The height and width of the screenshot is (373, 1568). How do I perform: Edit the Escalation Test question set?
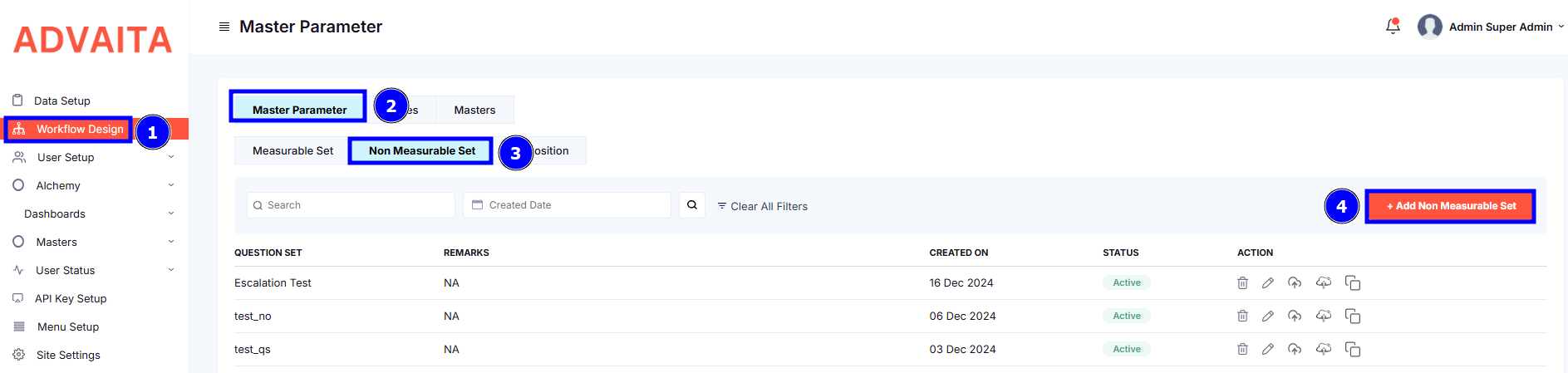(1267, 283)
